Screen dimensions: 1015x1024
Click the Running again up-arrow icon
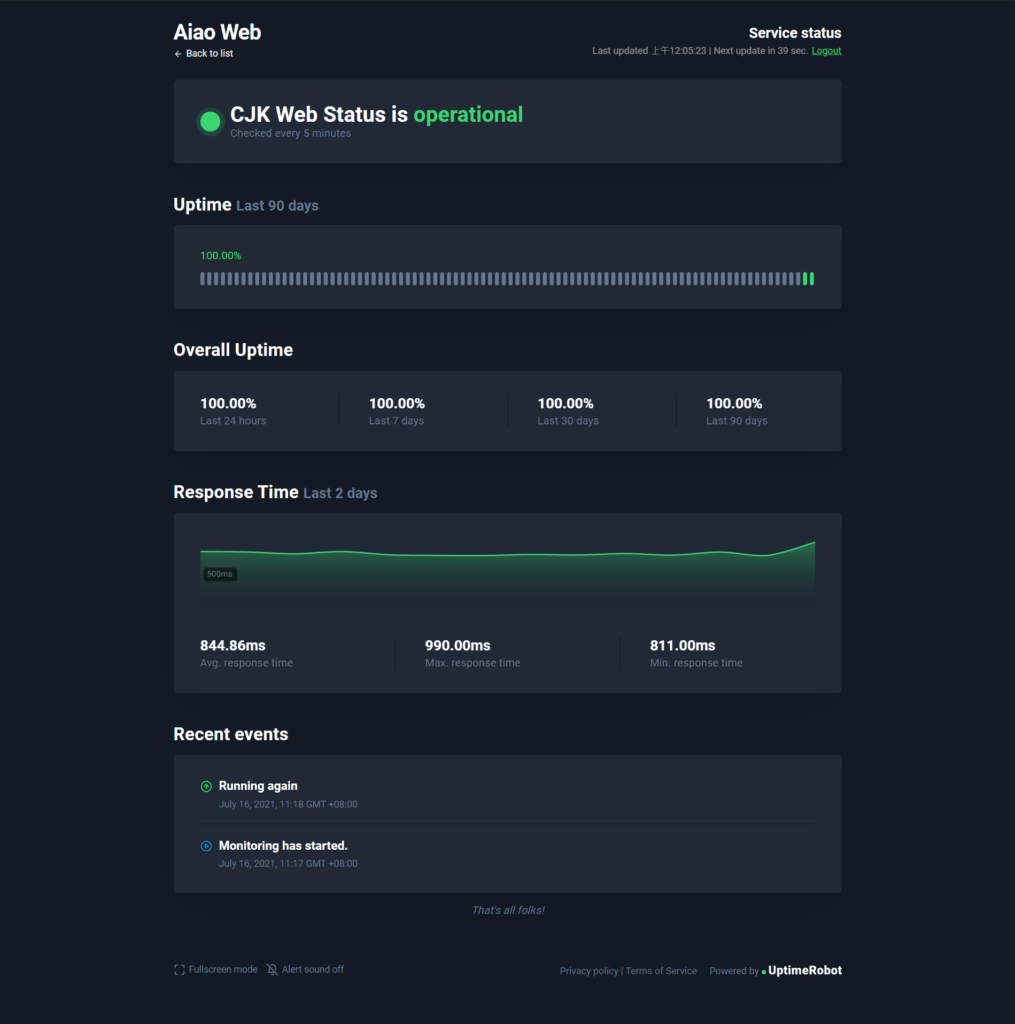coord(206,786)
